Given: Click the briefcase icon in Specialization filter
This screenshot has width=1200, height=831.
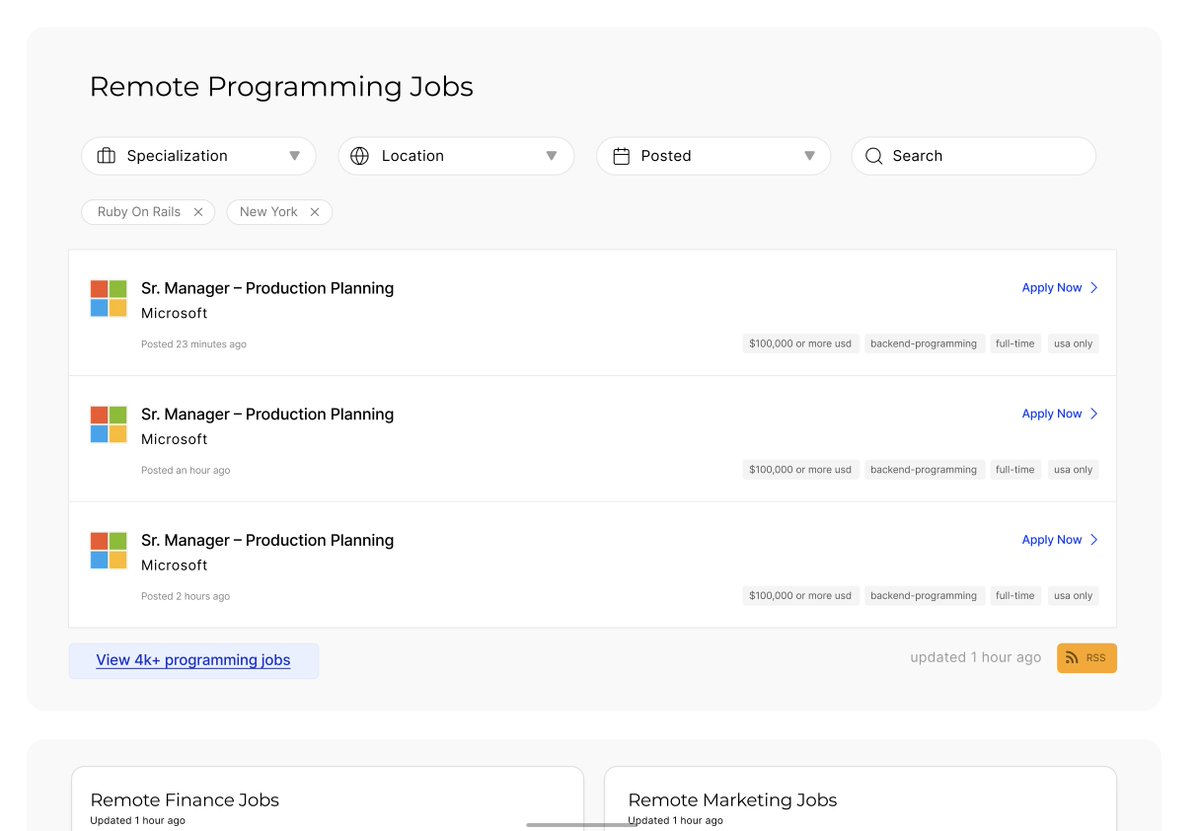Looking at the screenshot, I should coord(106,156).
